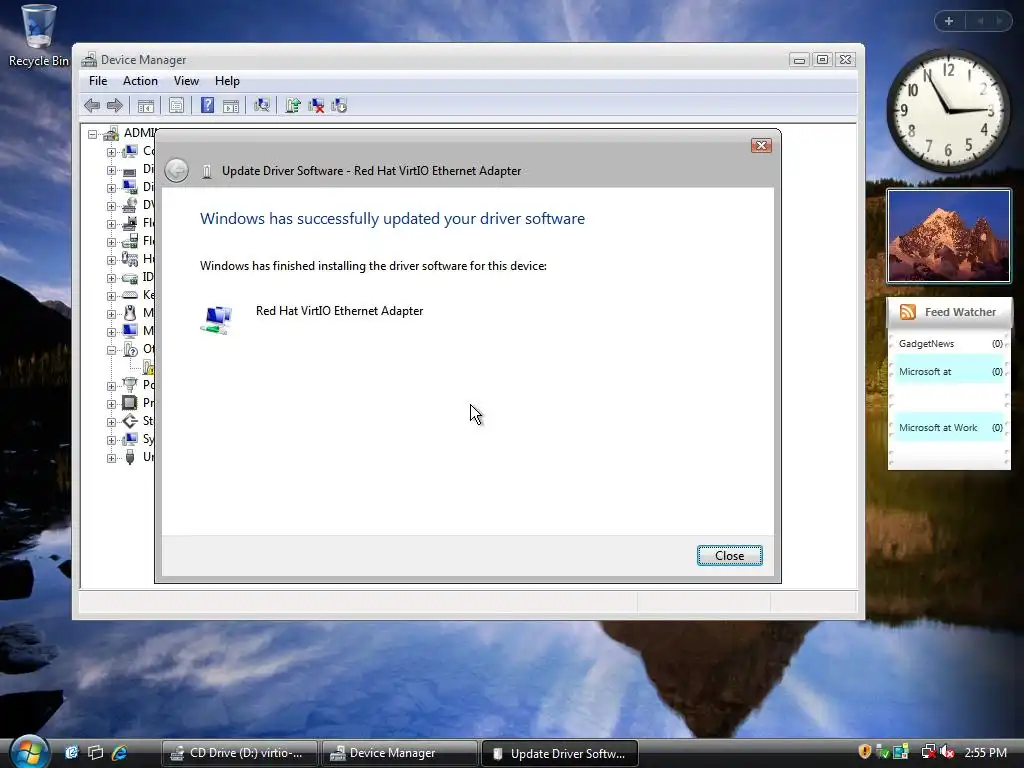The height and width of the screenshot is (768, 1024).
Task: Open the Microsoft at Work feed entry
Action: click(950, 428)
